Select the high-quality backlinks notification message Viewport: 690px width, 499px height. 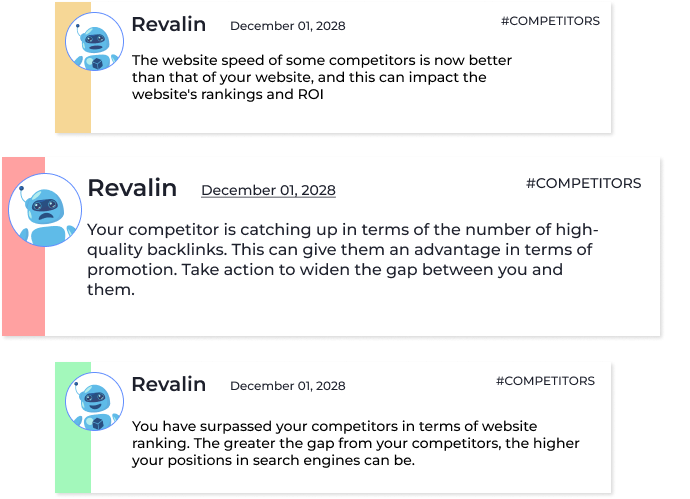(342, 260)
